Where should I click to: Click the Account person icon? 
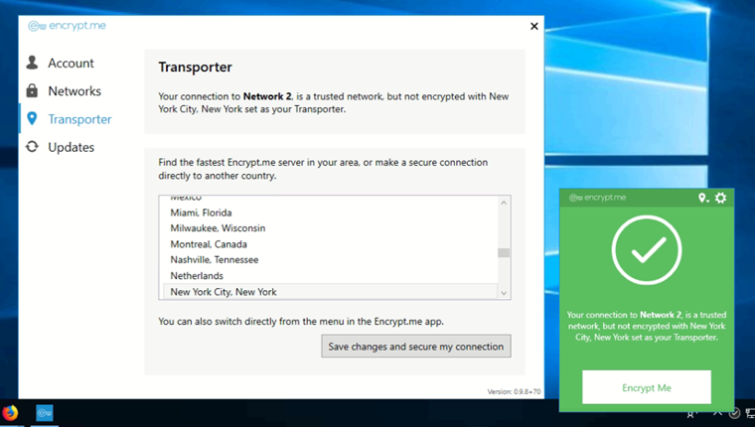click(x=32, y=62)
